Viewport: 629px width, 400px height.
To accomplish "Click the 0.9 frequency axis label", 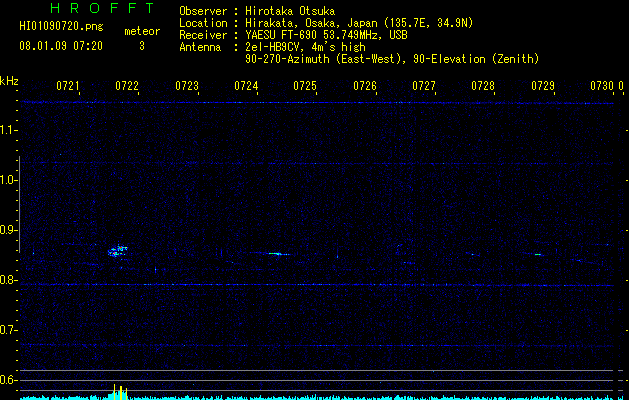I will coord(8,230).
